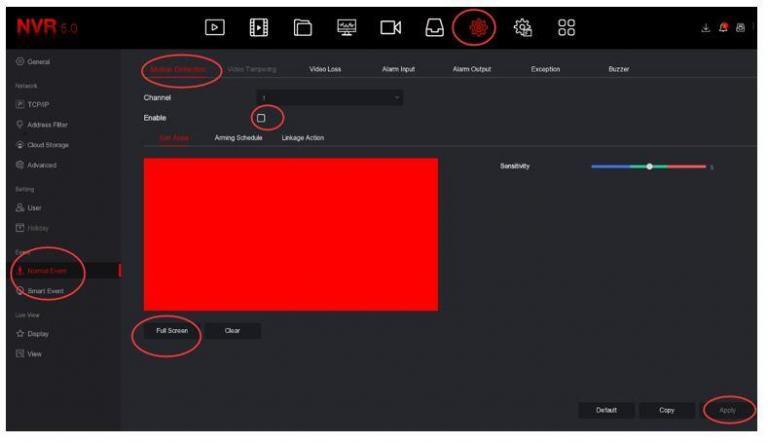Open the monitor graph icon in top bar
Screen dimensions: 768x443
coord(347,27)
